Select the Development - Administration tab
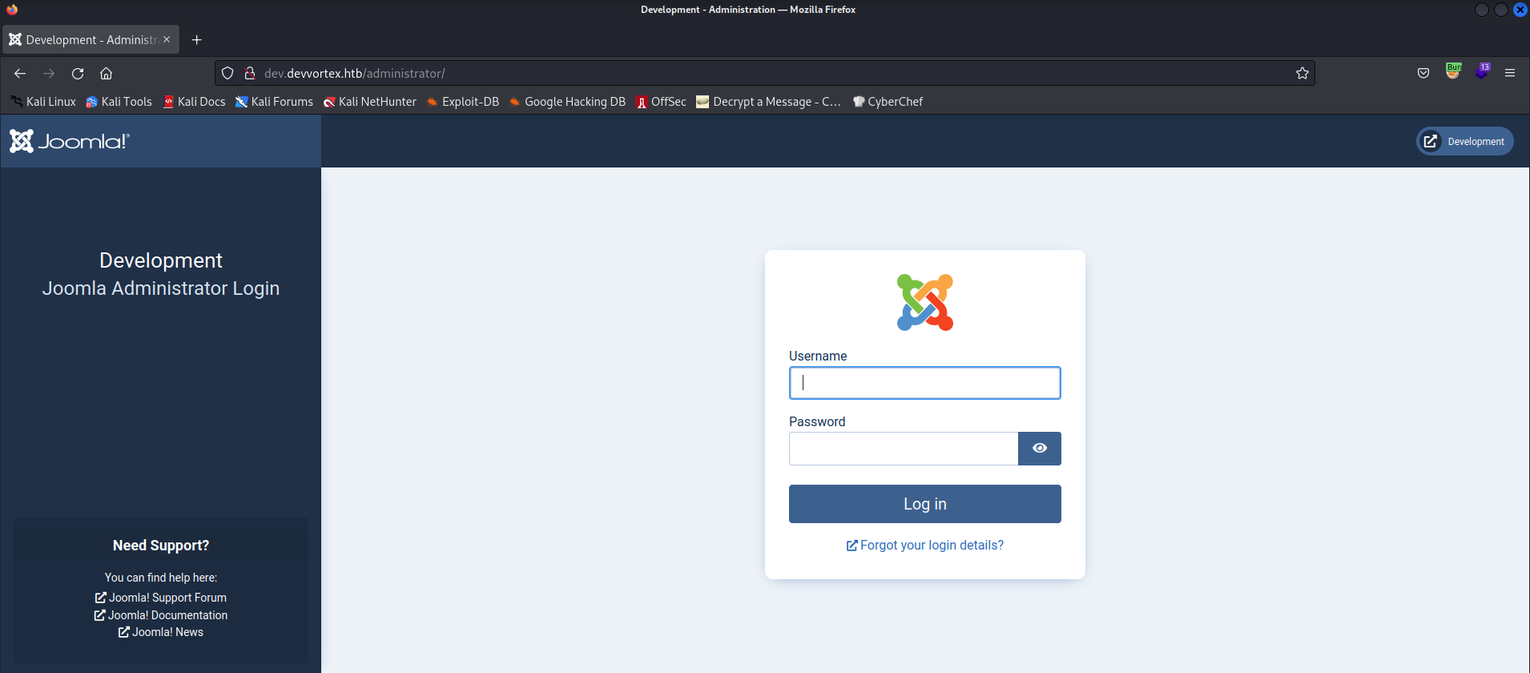 [x=91, y=40]
